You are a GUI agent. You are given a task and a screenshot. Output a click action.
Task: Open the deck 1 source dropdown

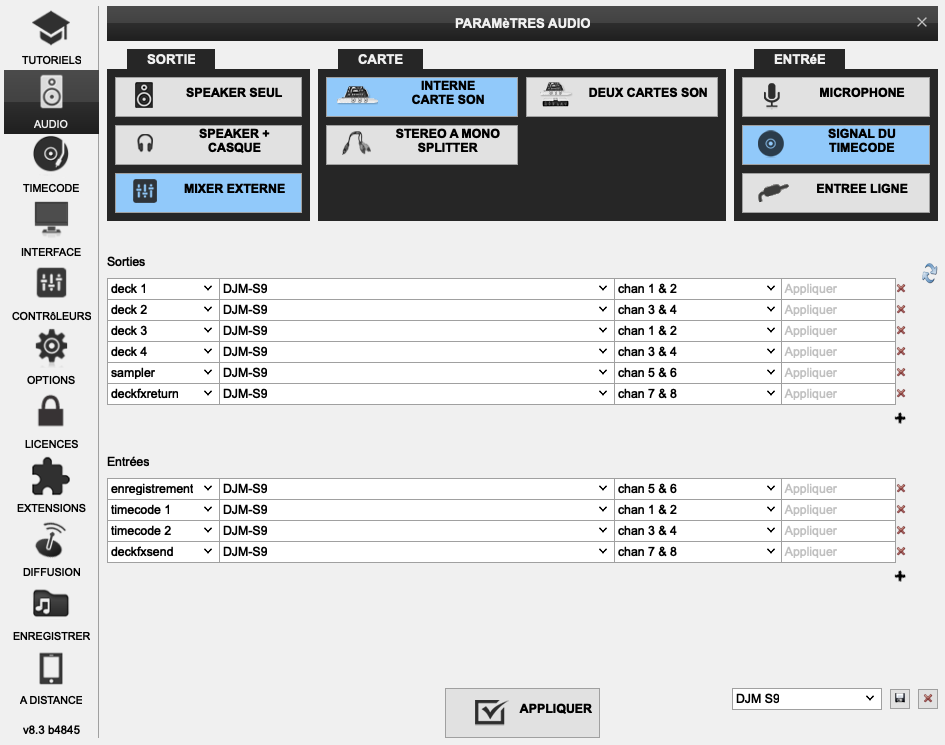pyautogui.click(x=163, y=289)
